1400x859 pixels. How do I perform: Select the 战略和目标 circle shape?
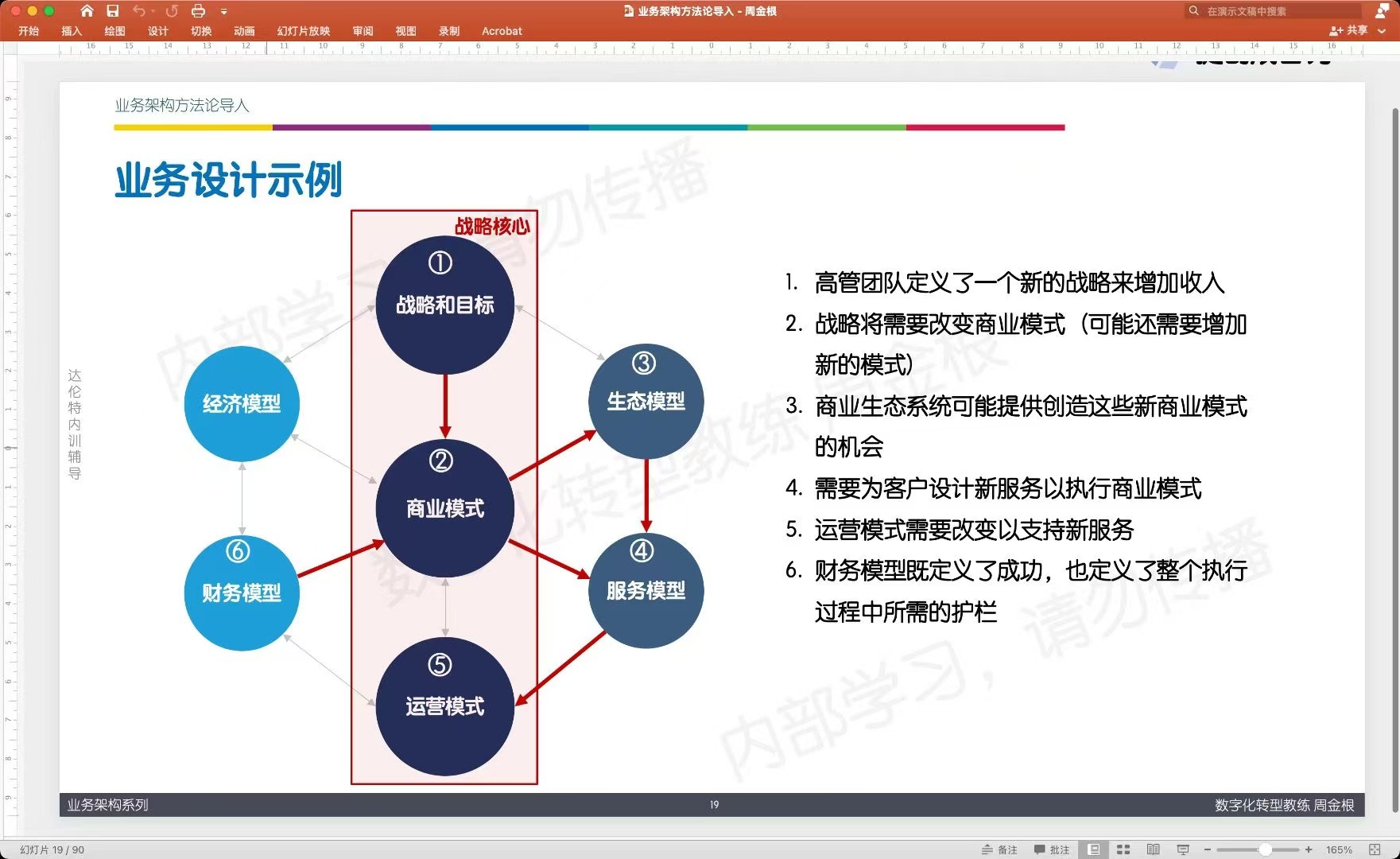click(445, 305)
